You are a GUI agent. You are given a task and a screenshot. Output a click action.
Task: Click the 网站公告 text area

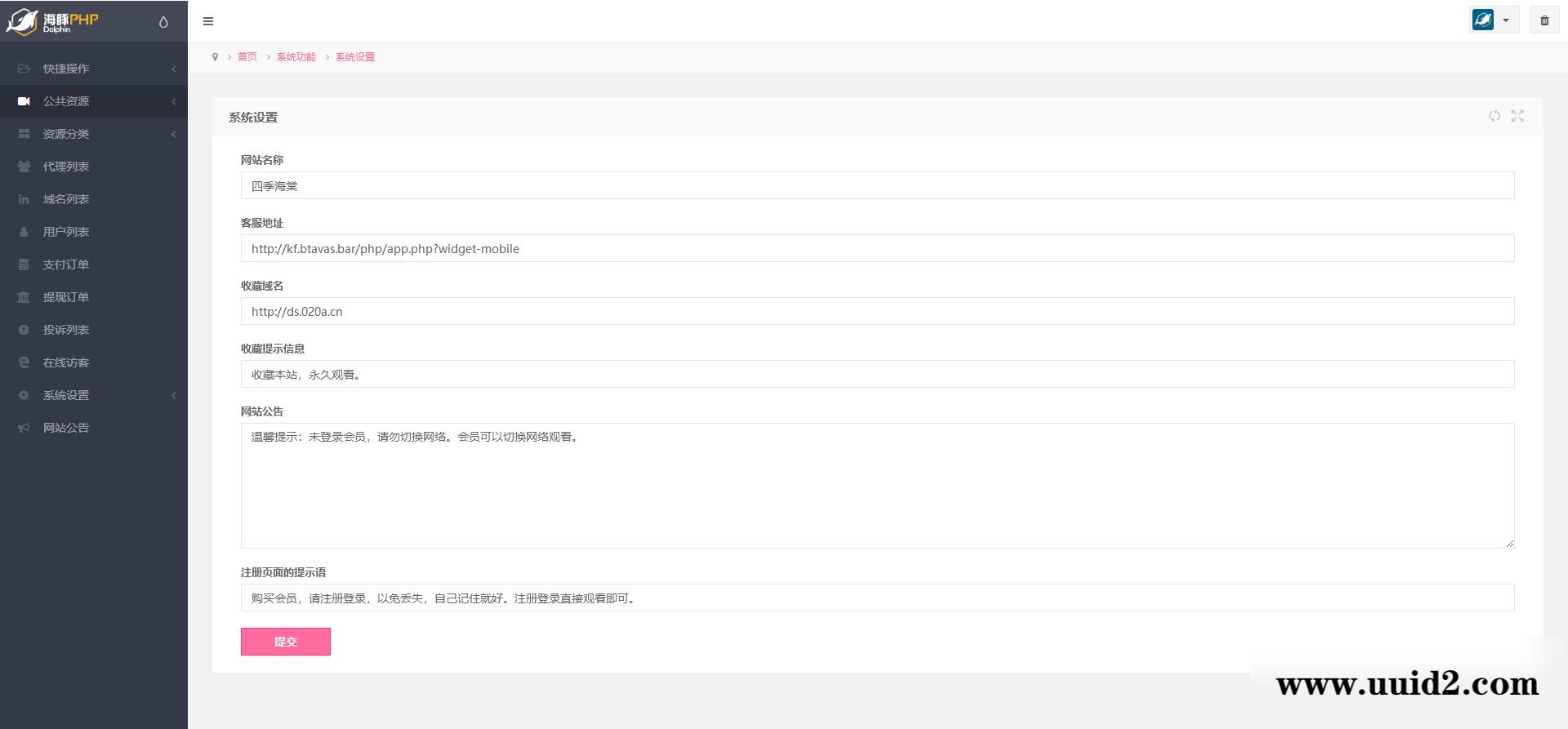pyautogui.click(x=877, y=486)
